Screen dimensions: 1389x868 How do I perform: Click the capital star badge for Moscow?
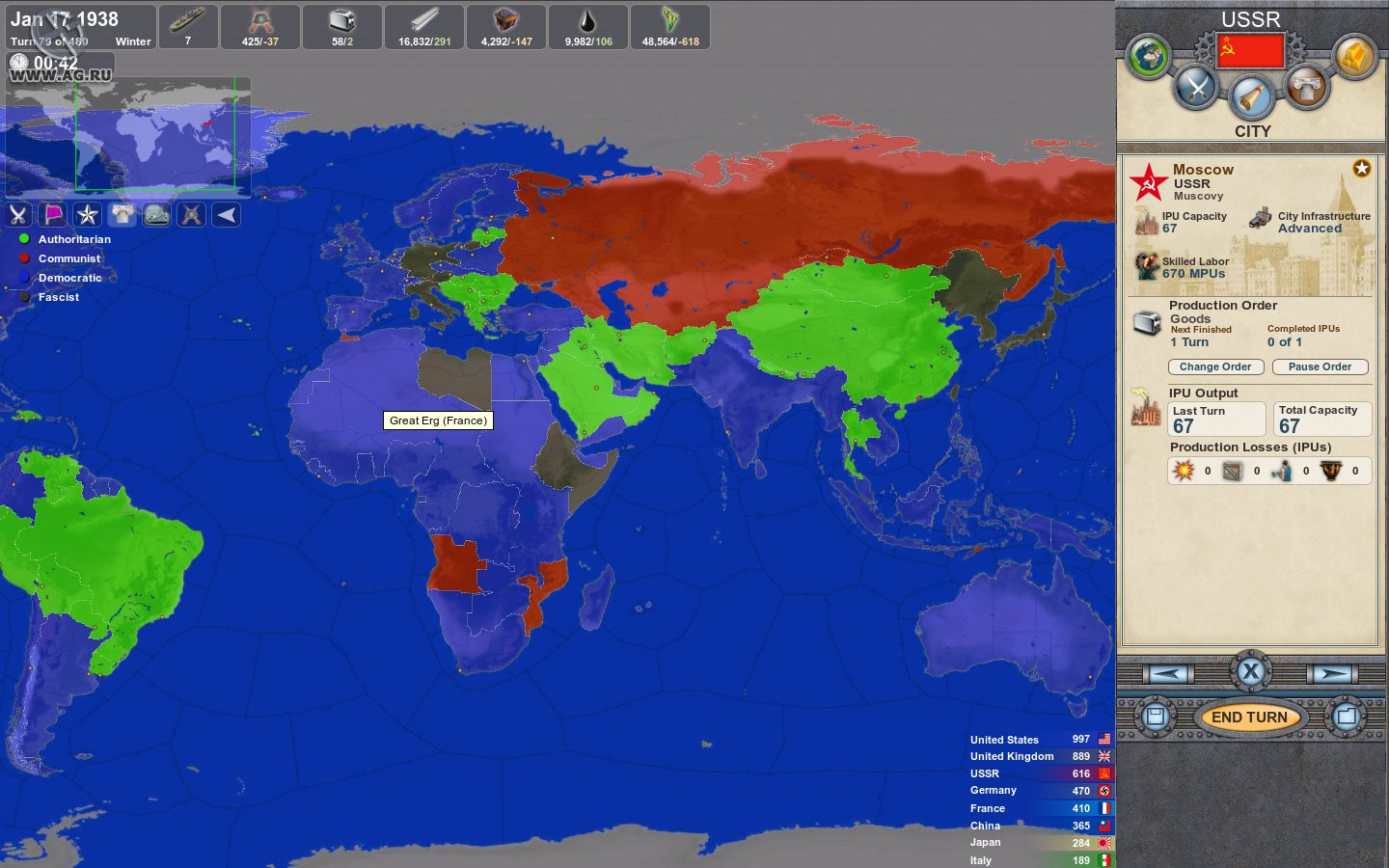[1361, 169]
